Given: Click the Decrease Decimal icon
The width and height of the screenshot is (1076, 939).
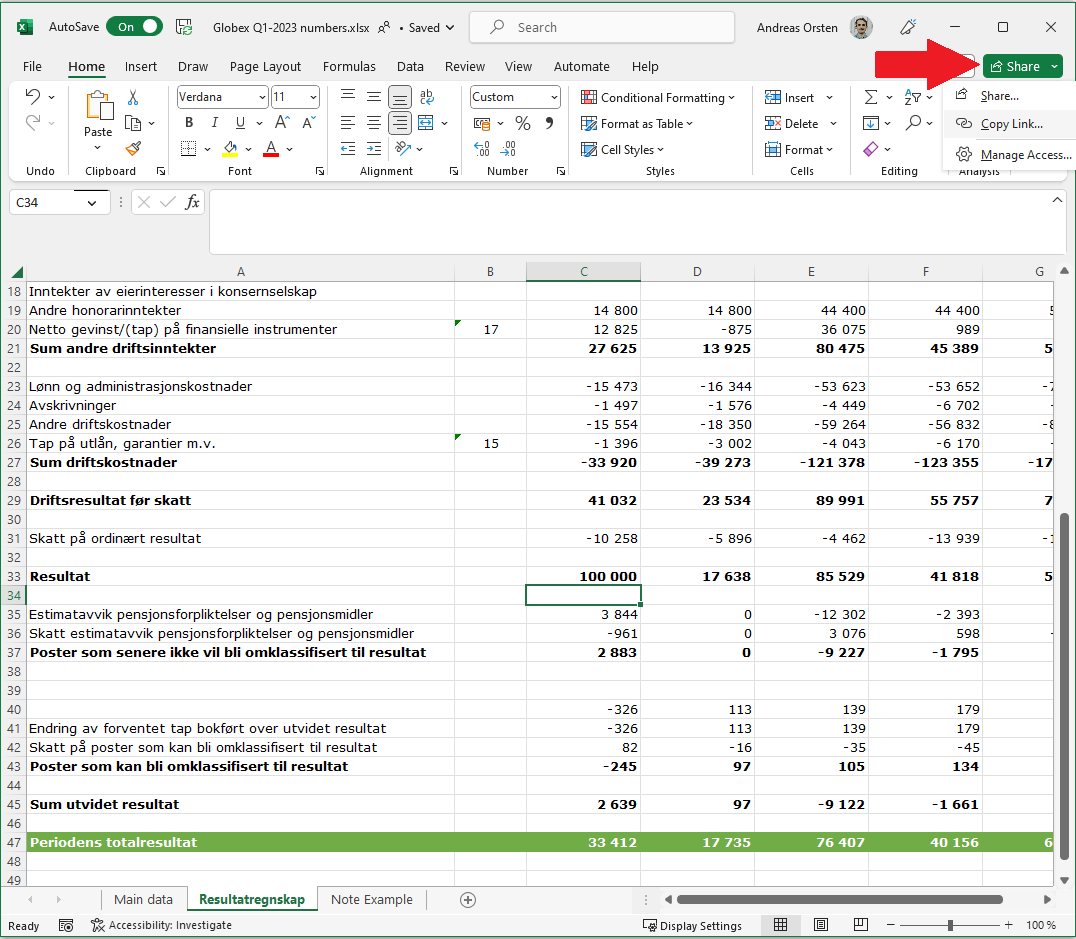Looking at the screenshot, I should point(508,148).
